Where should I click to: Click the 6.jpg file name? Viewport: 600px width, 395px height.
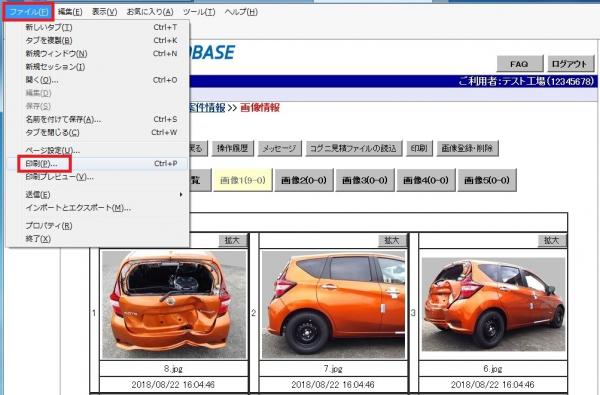pos(492,369)
